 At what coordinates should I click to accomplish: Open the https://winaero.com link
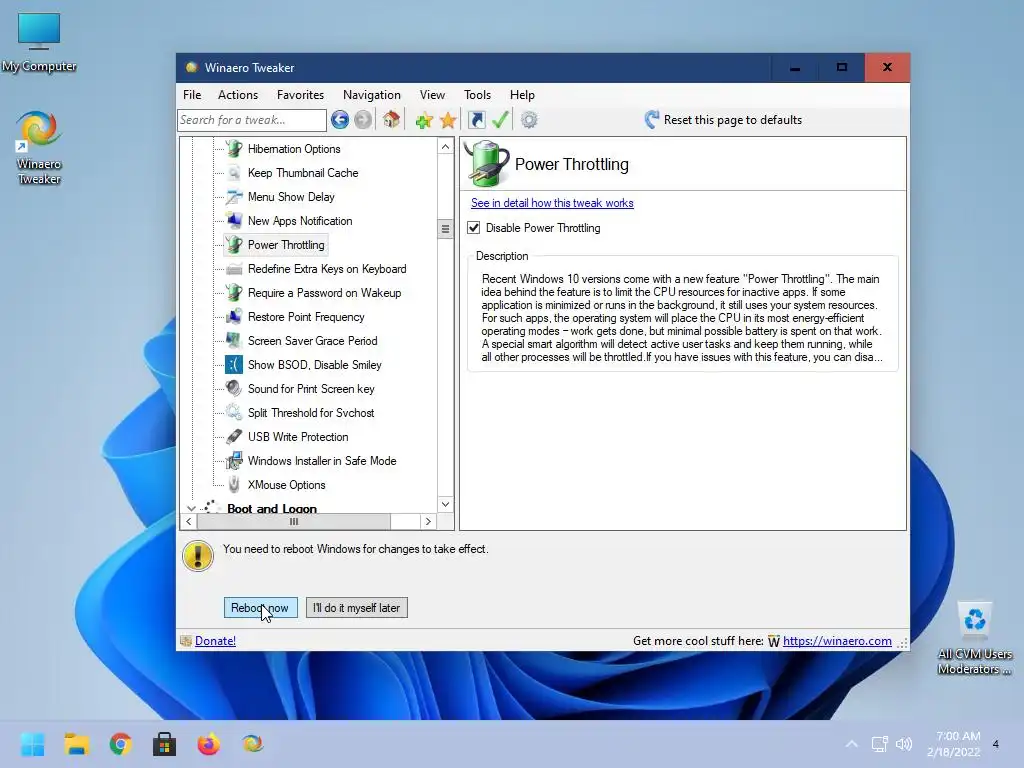point(837,641)
